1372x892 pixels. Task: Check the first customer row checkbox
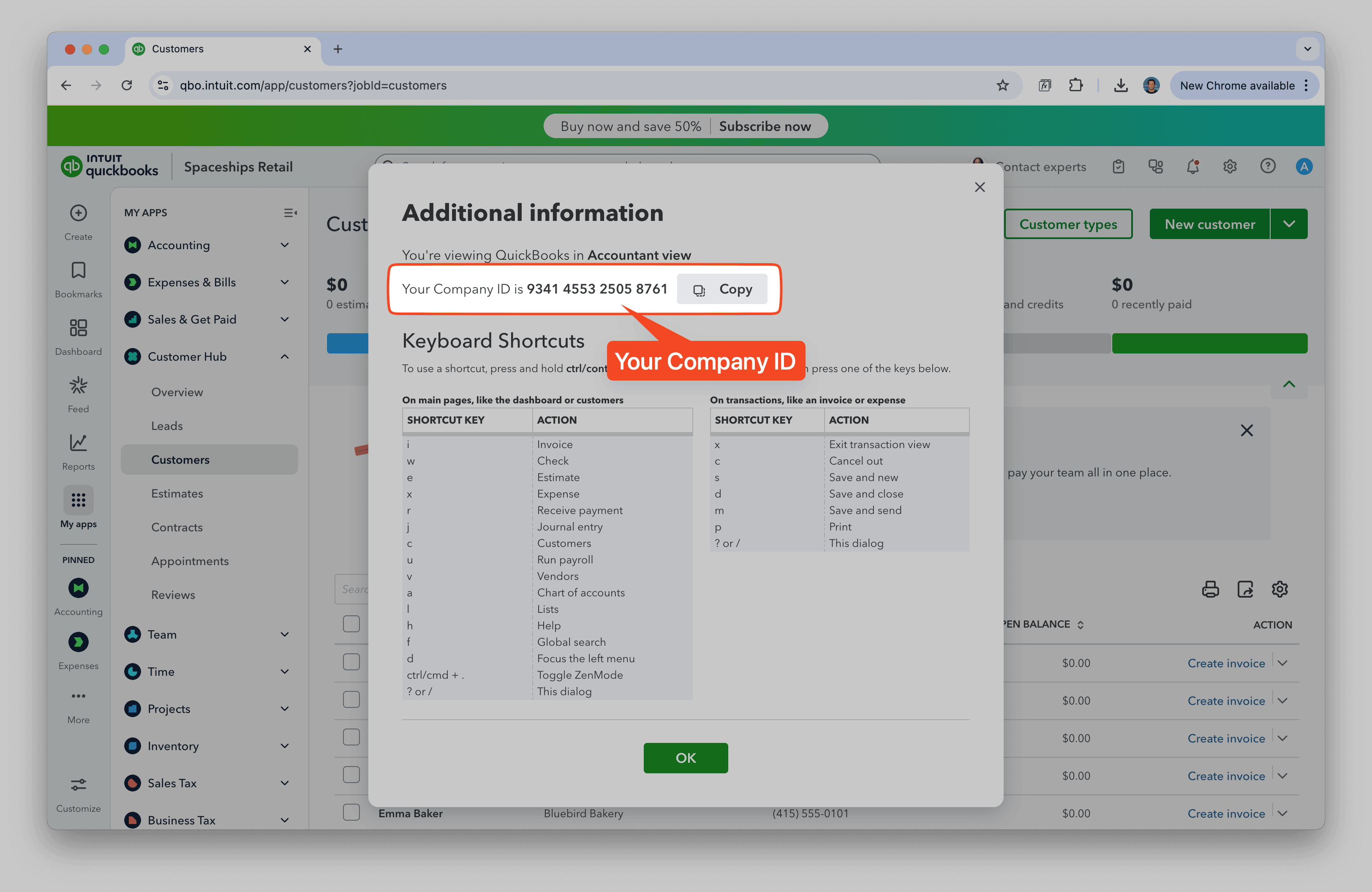click(x=351, y=661)
